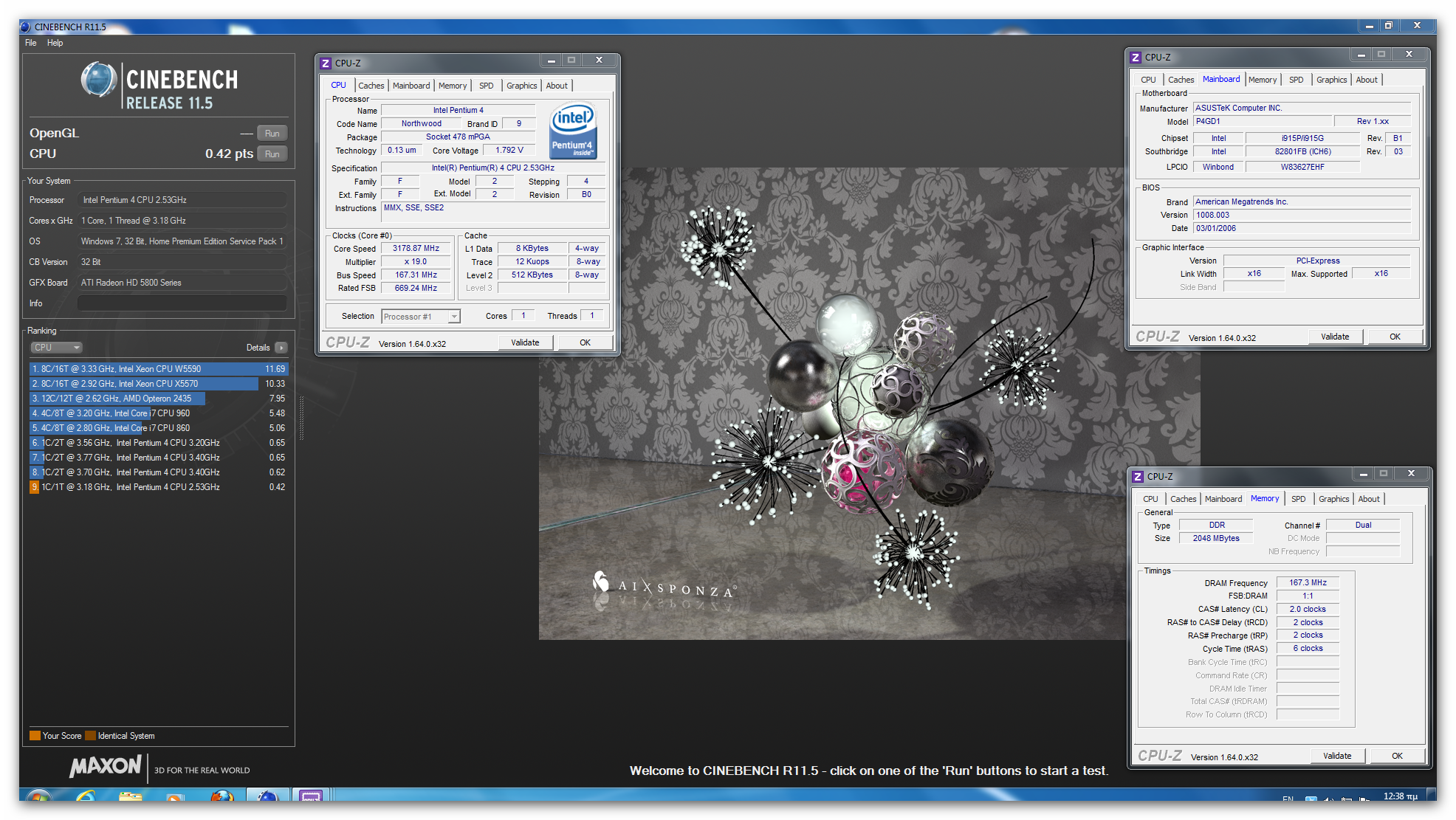Select ranking row 9 Pentium 4 CPU 2.53GHz

159,487
